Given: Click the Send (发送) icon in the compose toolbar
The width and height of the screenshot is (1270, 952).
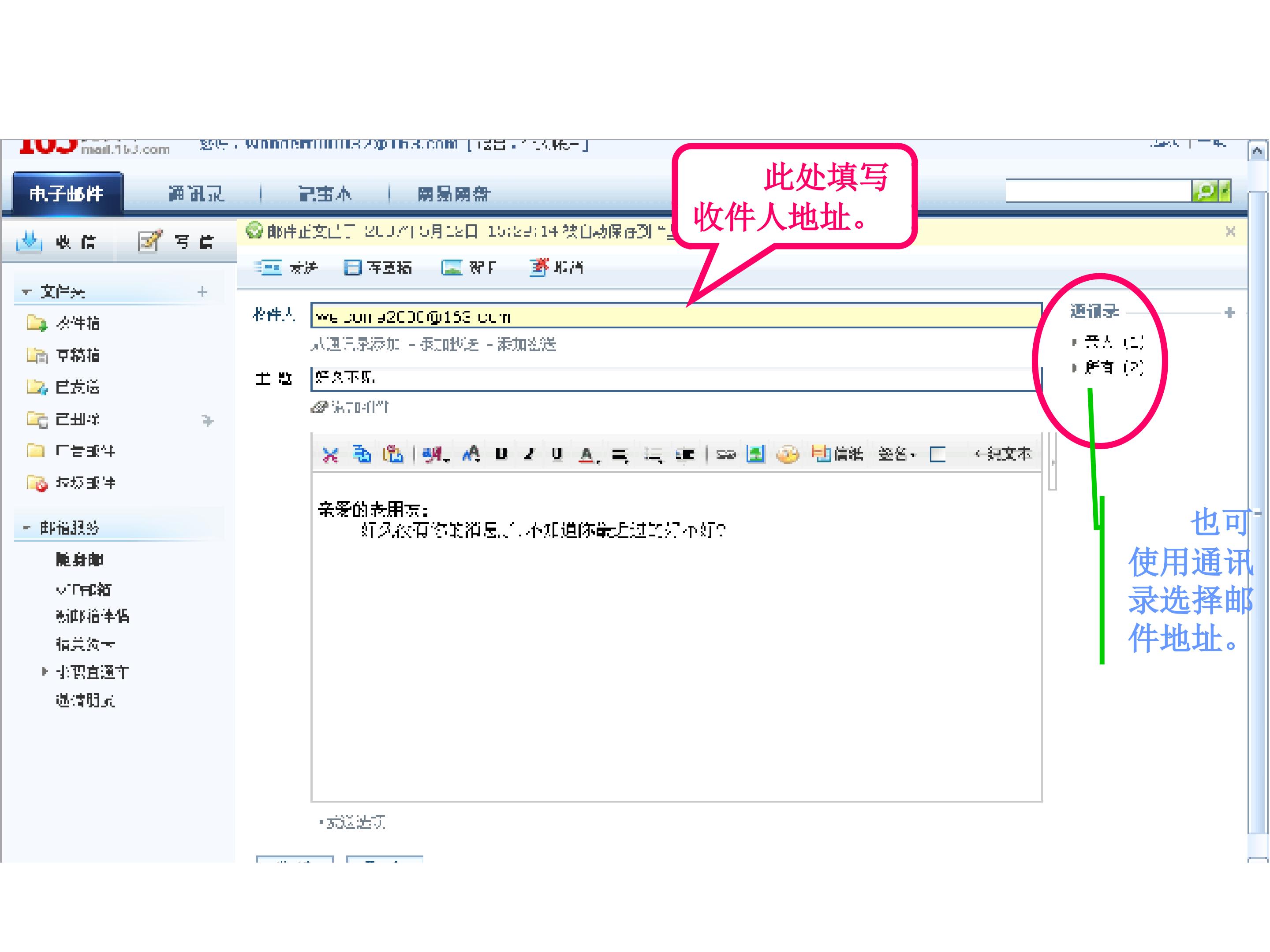Looking at the screenshot, I should click(x=269, y=268).
